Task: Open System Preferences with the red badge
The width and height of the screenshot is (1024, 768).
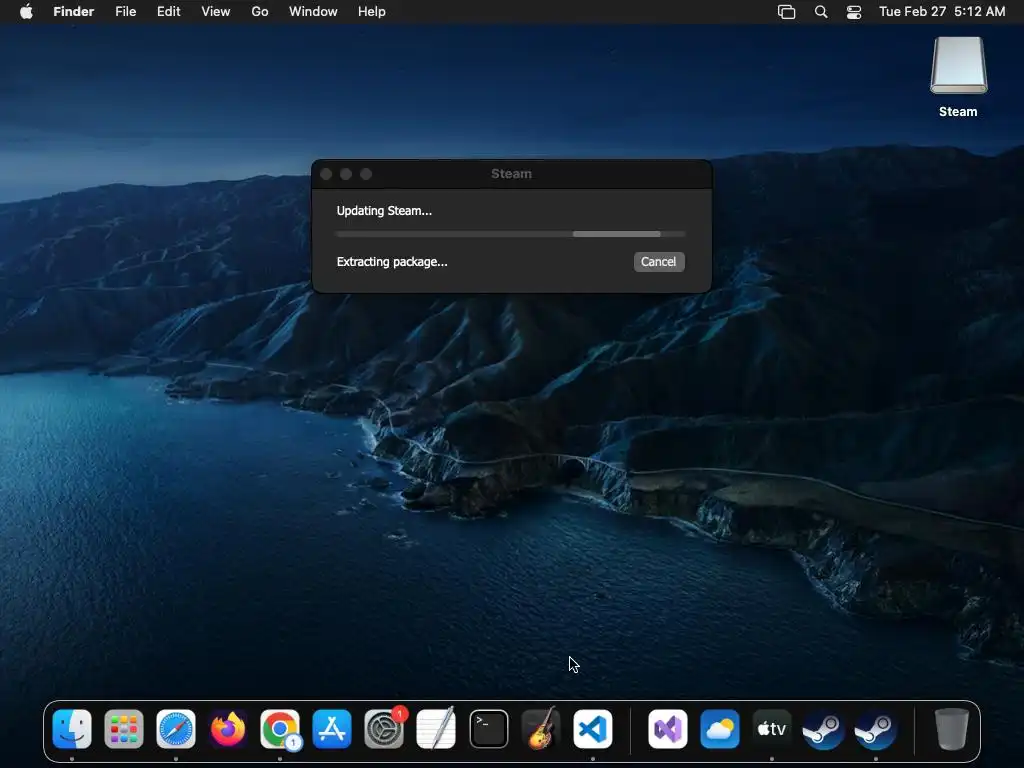Action: tap(384, 729)
